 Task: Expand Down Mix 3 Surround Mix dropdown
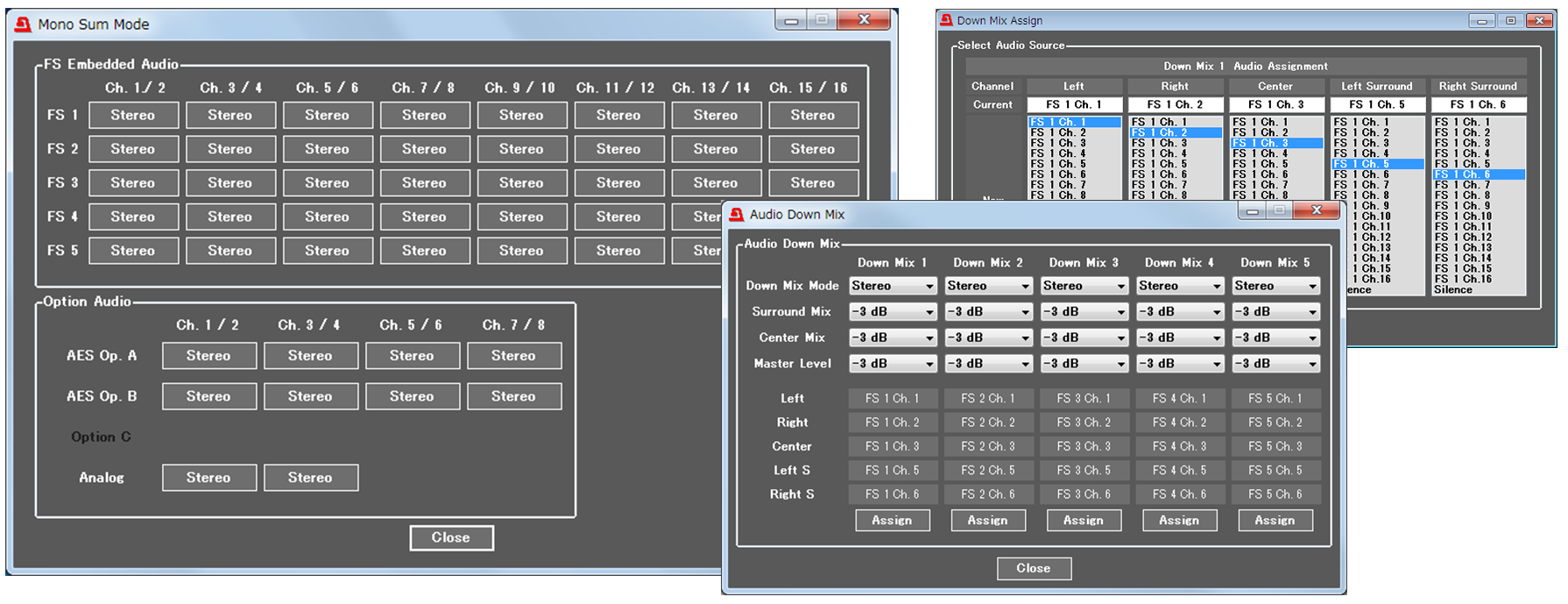pos(1084,312)
